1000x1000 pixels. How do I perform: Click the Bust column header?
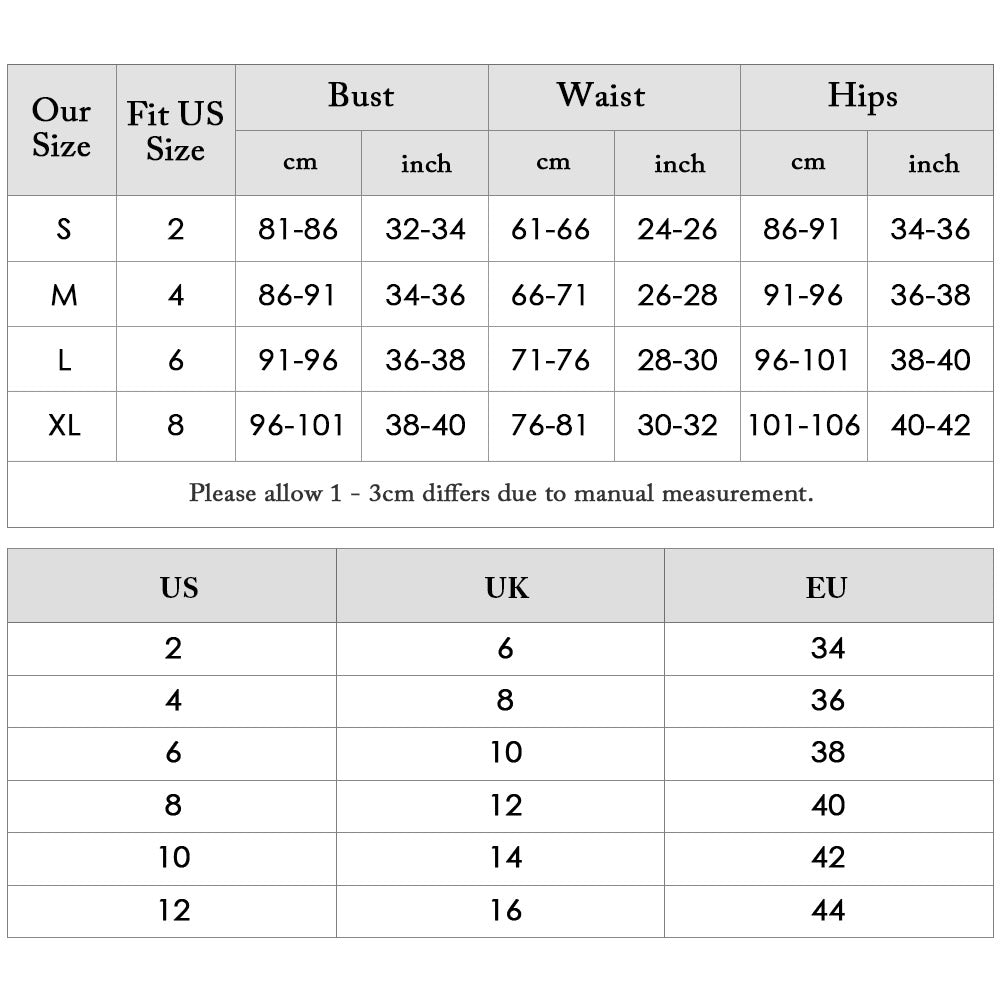click(x=361, y=97)
